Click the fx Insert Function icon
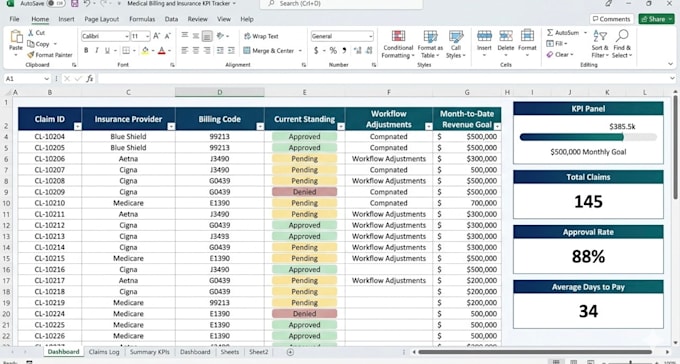Screen dimensions: 680x364 (89, 79)
